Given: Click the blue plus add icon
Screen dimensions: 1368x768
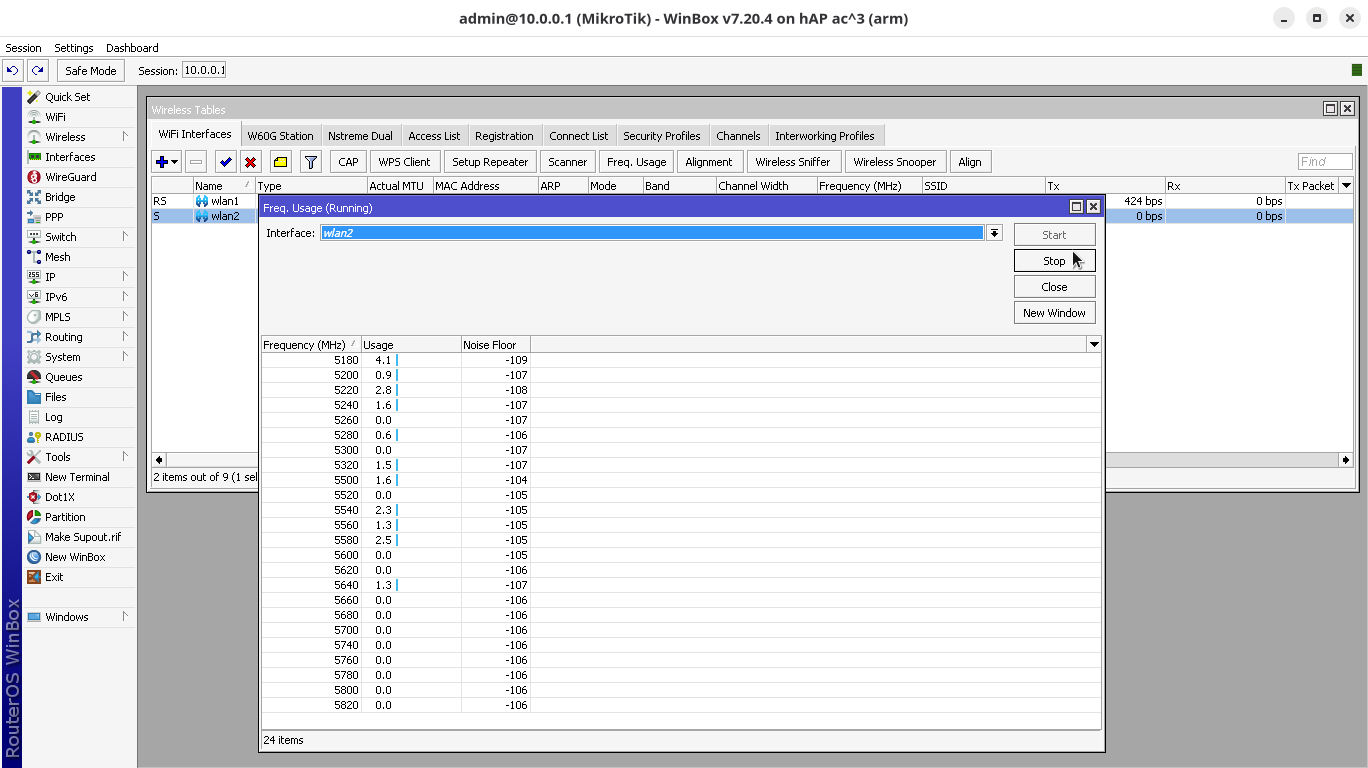Looking at the screenshot, I should (161, 162).
